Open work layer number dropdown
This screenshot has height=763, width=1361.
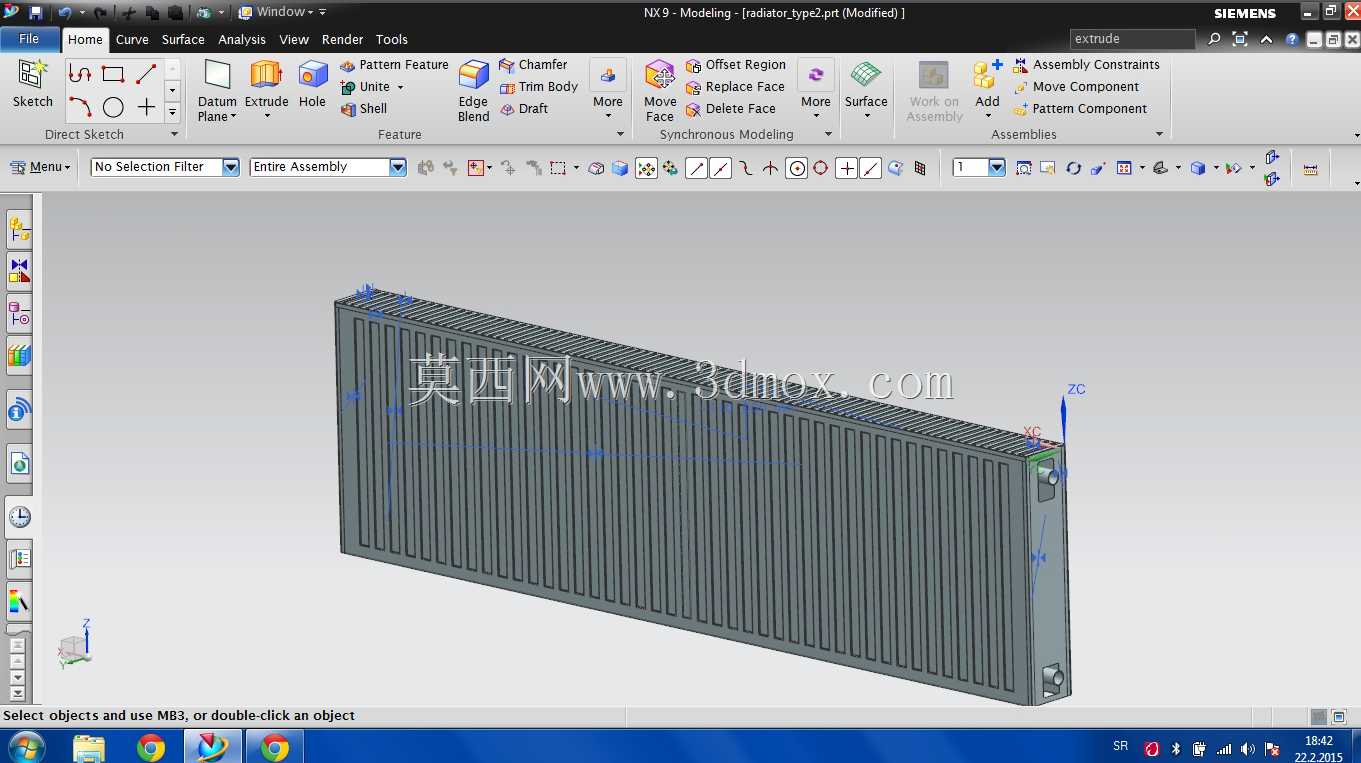[x=997, y=167]
